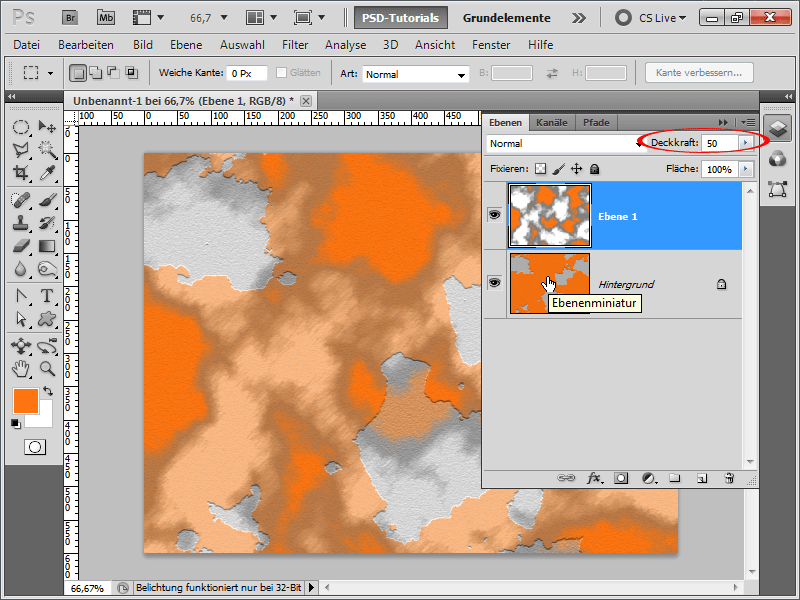Pick the Polygonal Lasso tool

20,150
